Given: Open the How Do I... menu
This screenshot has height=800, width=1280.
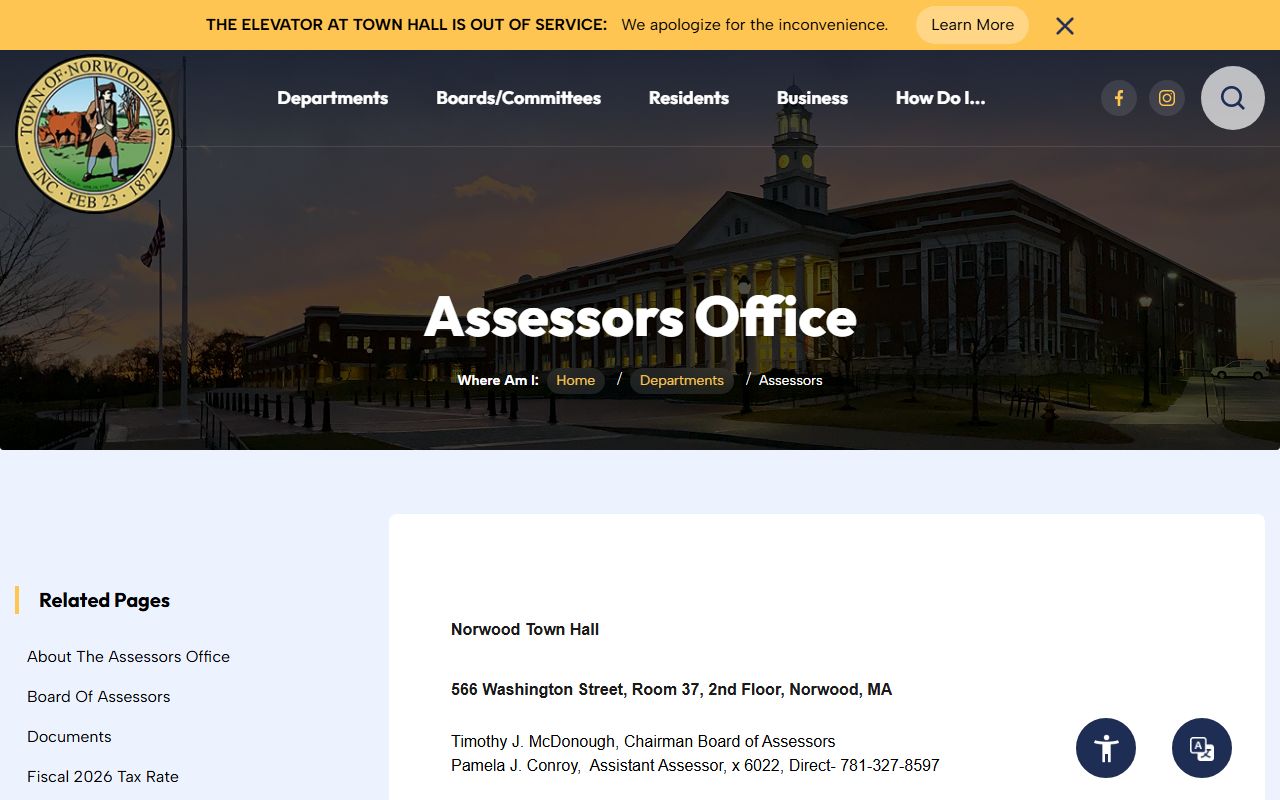Looking at the screenshot, I should [x=940, y=98].
